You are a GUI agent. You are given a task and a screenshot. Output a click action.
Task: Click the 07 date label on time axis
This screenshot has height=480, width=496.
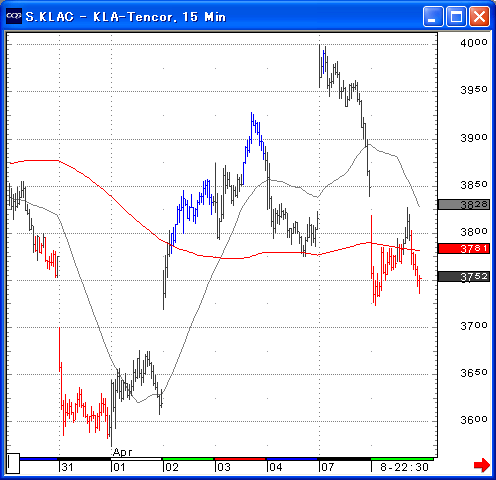[x=328, y=467]
